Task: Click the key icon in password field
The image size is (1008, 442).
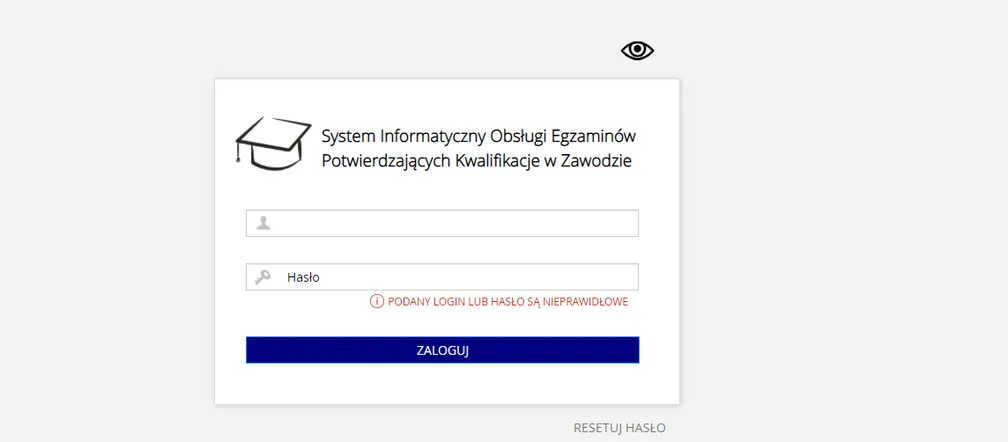Action: click(x=263, y=277)
